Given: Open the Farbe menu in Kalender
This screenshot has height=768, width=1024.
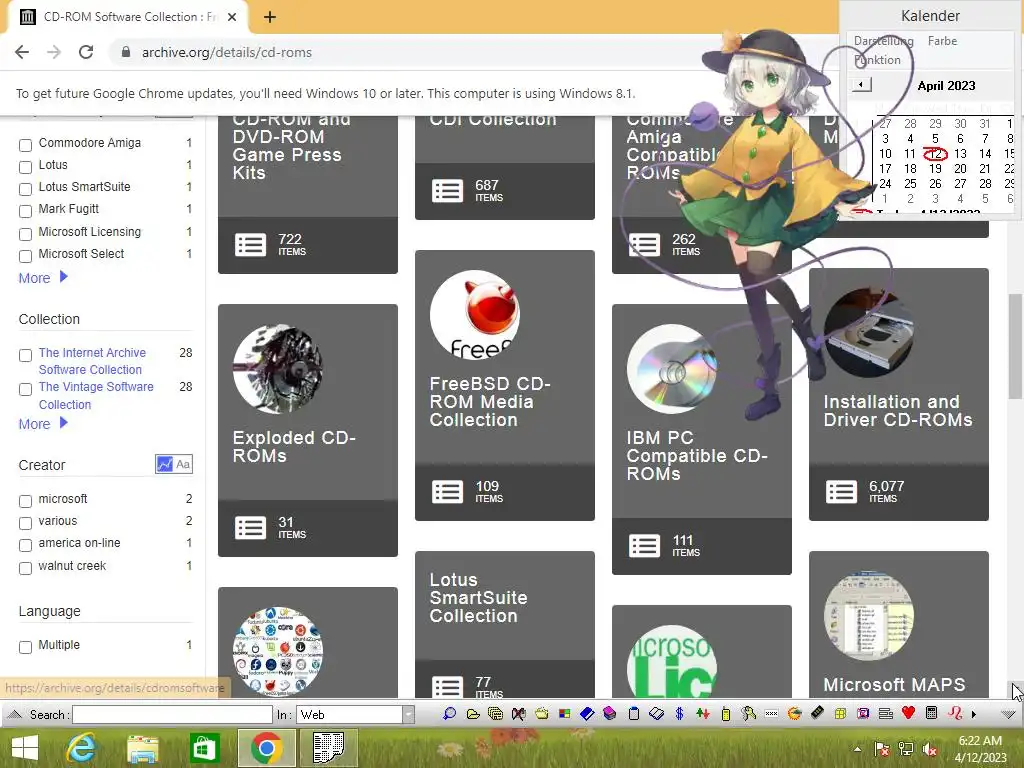Looking at the screenshot, I should pyautogui.click(x=942, y=41).
